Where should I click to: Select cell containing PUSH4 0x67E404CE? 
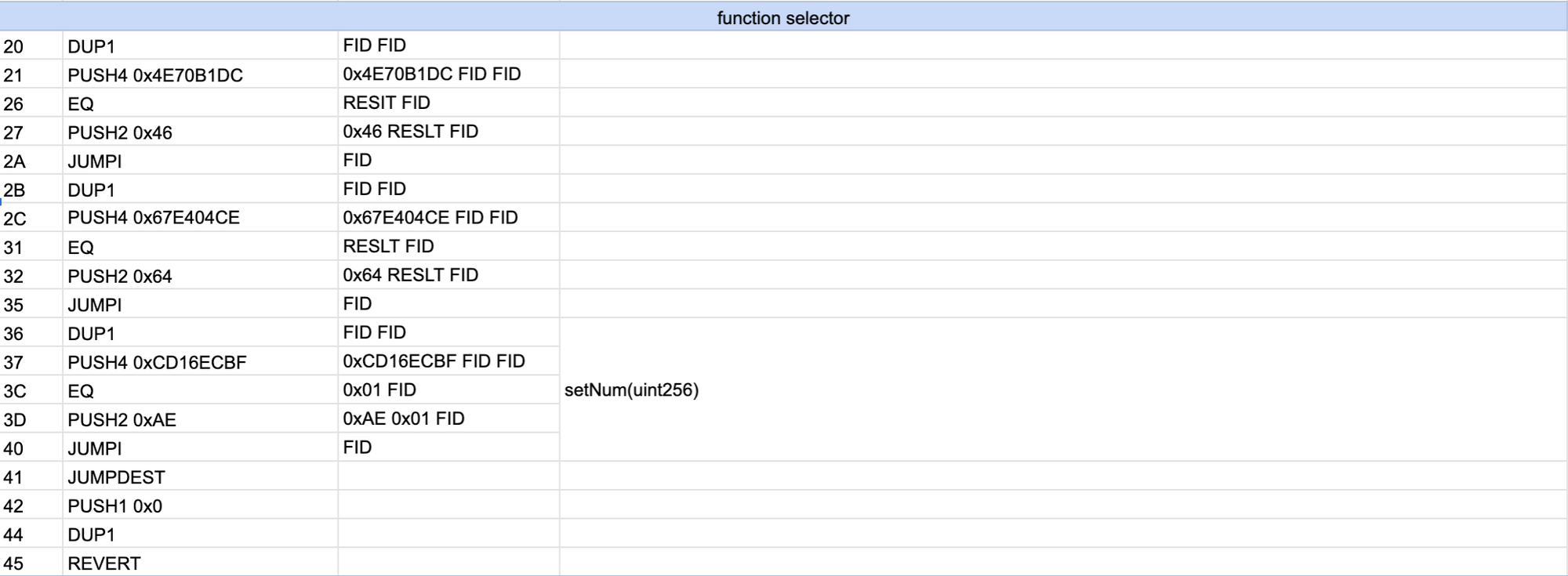click(201, 218)
